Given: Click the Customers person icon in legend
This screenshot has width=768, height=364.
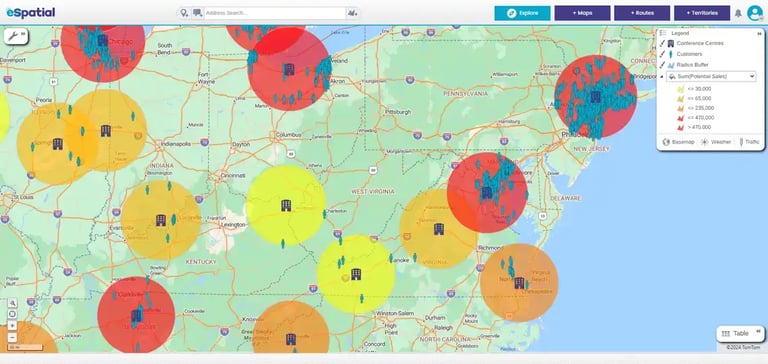Looking at the screenshot, I should pos(671,54).
